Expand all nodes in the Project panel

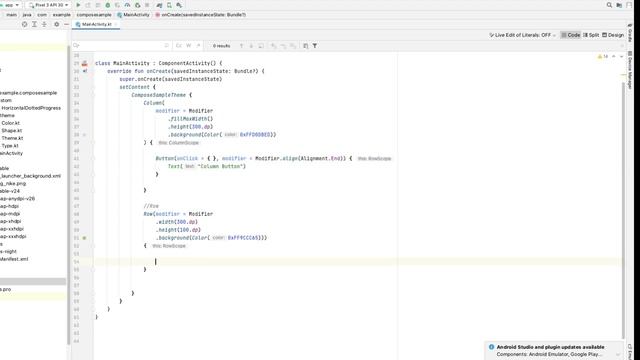pos(34,24)
